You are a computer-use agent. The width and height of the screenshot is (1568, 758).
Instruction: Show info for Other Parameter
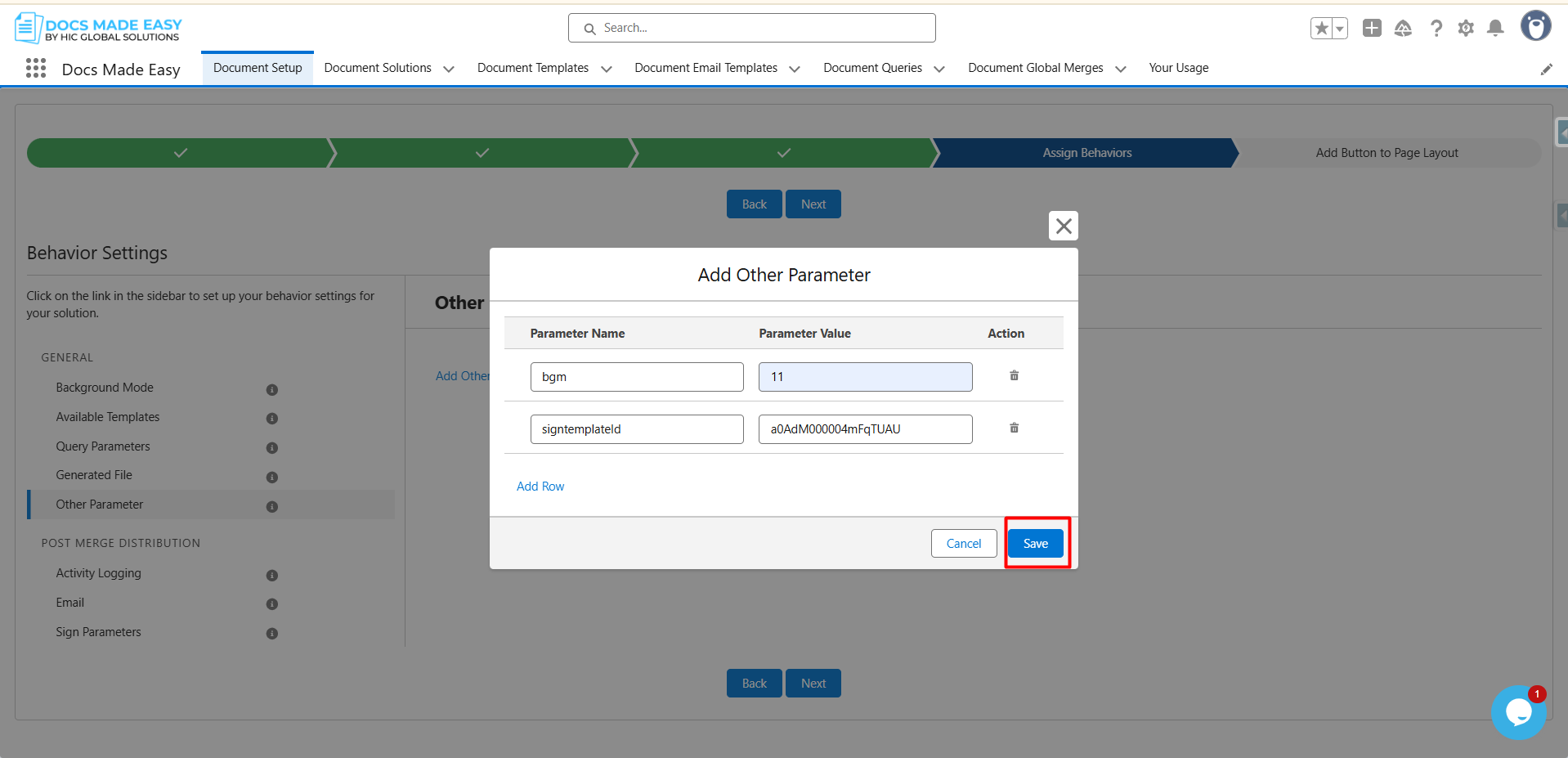click(272, 507)
